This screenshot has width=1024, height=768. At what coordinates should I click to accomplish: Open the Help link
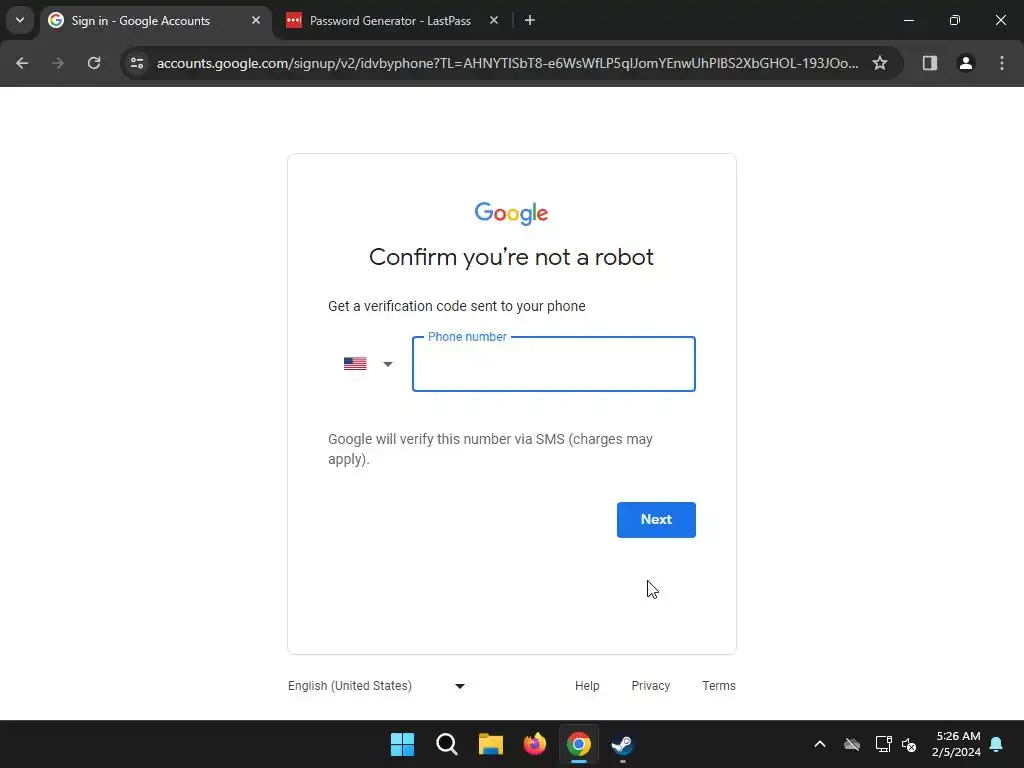(x=587, y=686)
